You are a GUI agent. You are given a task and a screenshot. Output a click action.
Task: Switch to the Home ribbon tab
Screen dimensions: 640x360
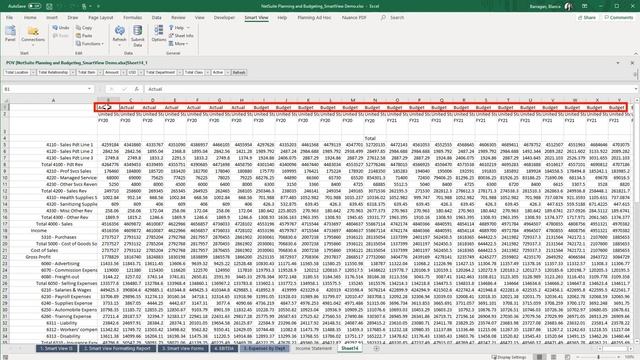pyautogui.click(x=30, y=18)
